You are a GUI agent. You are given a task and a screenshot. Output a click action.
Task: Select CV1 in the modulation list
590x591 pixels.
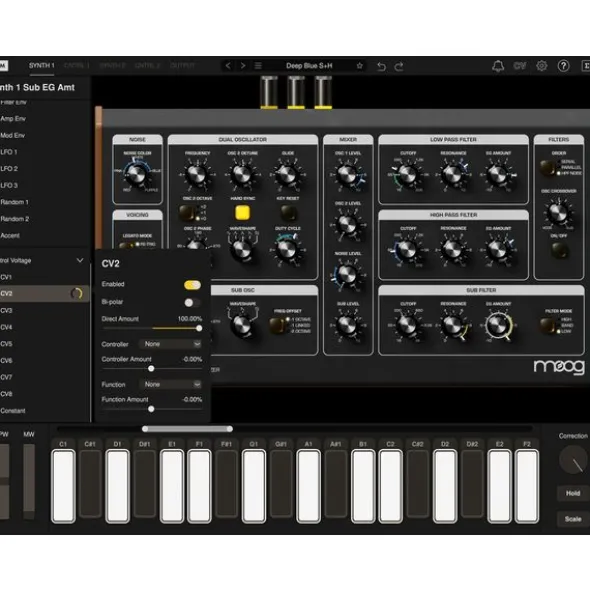click(x=44, y=277)
